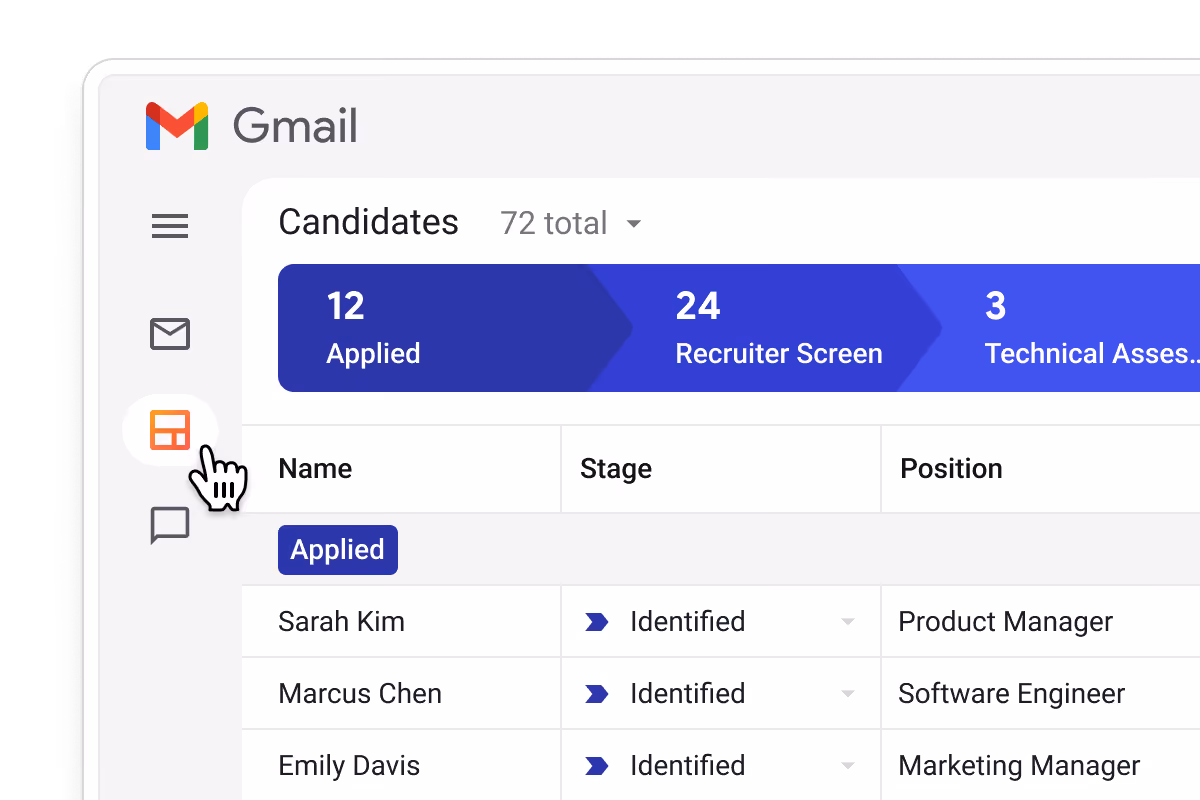This screenshot has width=1200, height=800.
Task: Click the stage arrow icon for Emily Davis
Action: click(x=597, y=766)
